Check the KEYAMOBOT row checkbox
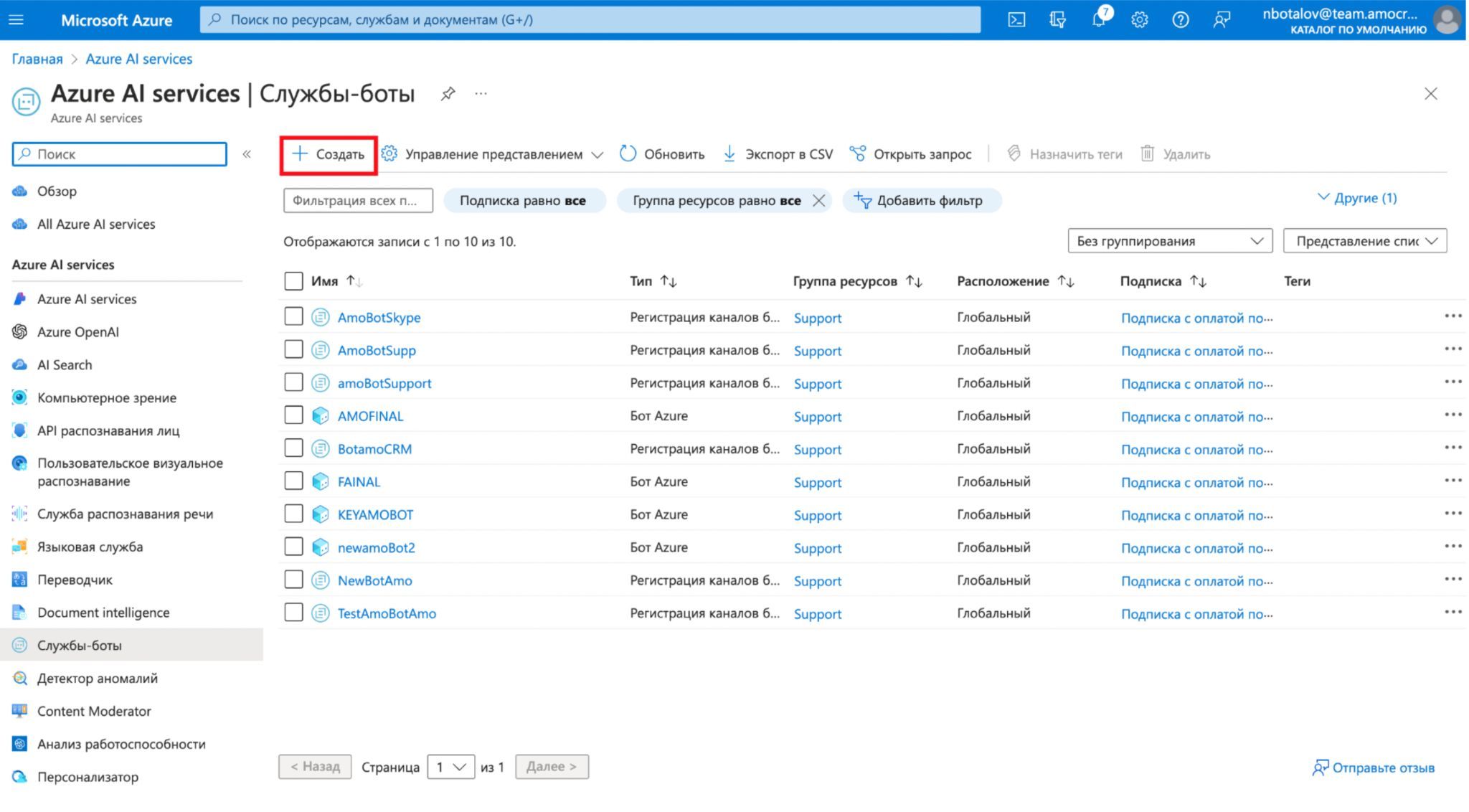 293,514
